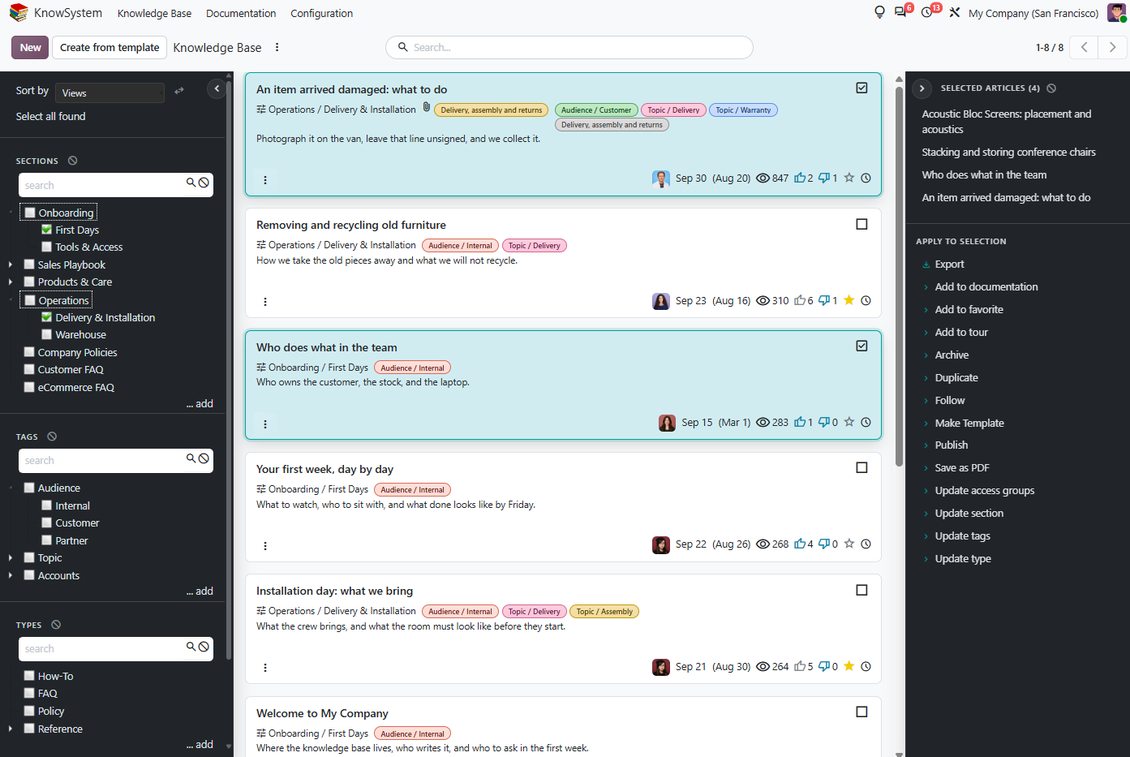Tick the Customer FAQ section checkbox
Image resolution: width=1130 pixels, height=757 pixels.
pyautogui.click(x=30, y=370)
